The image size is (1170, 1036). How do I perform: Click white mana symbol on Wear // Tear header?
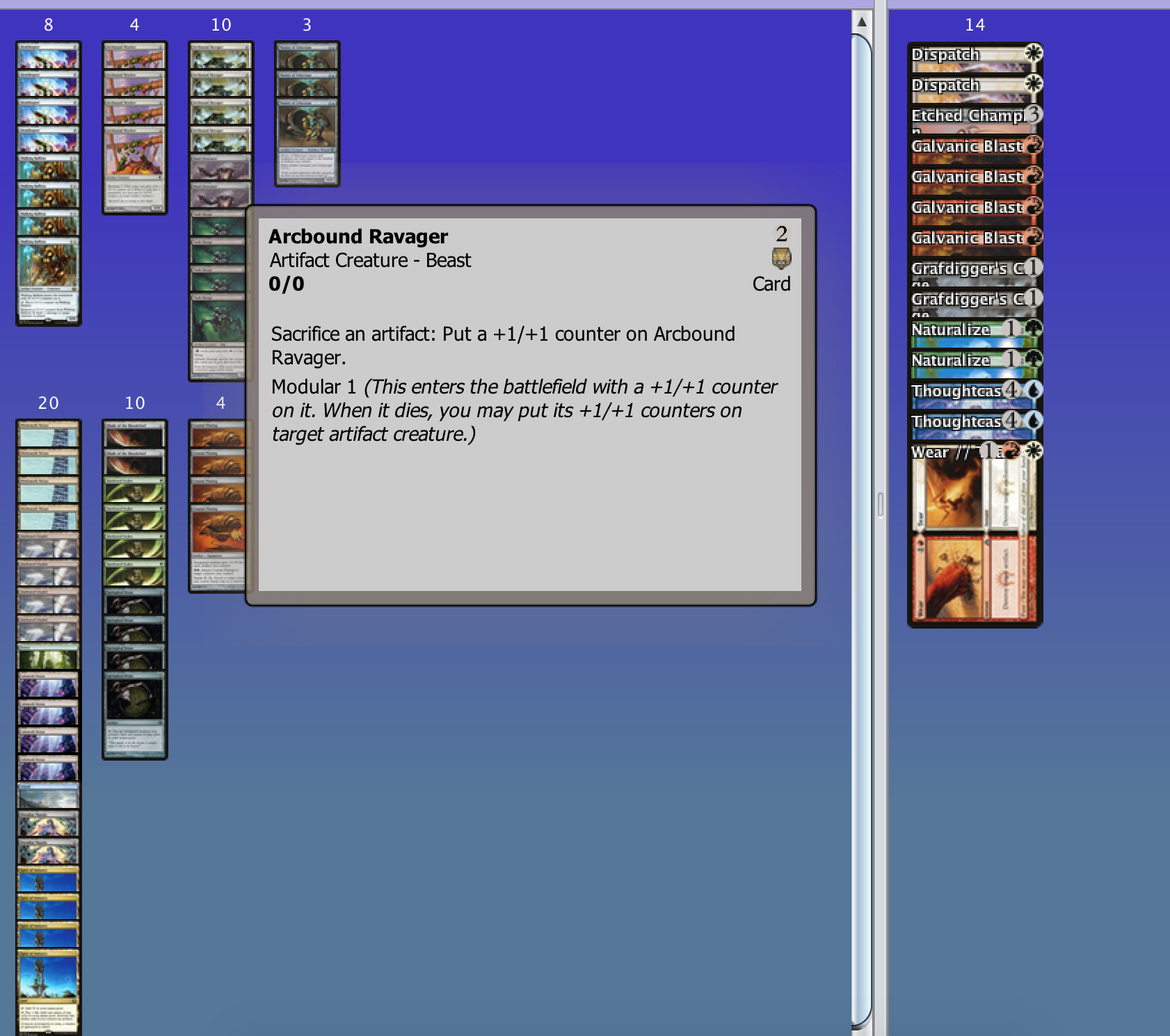click(1034, 451)
